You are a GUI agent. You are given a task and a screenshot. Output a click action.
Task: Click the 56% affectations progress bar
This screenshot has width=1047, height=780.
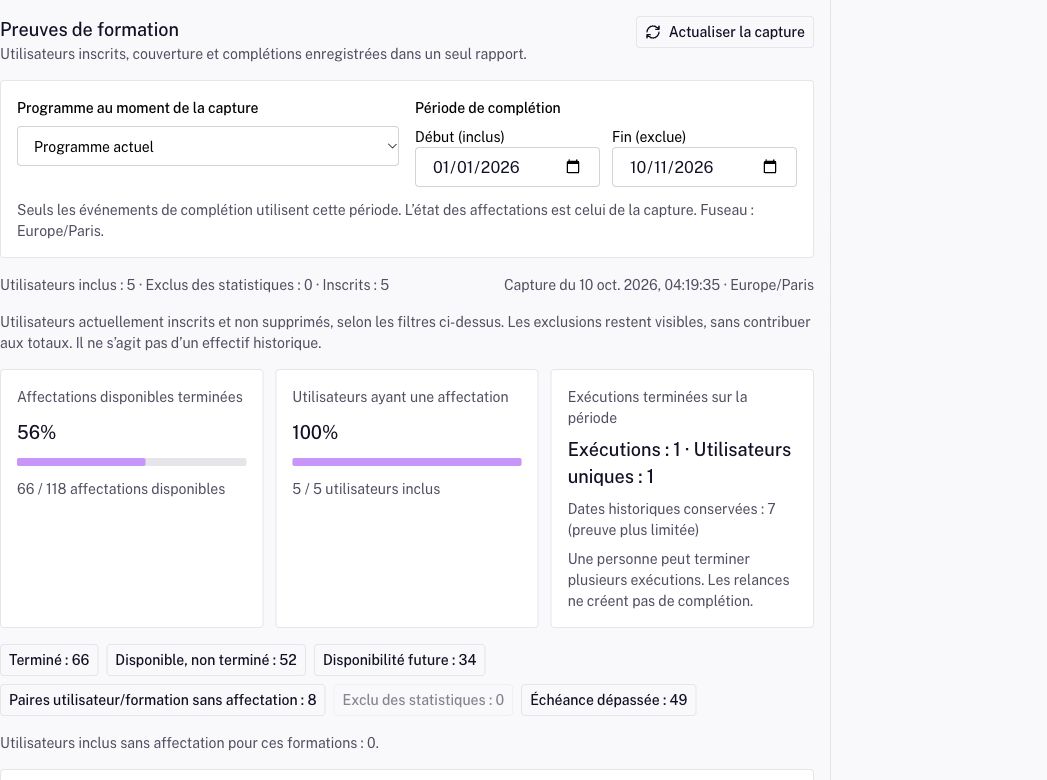coord(132,462)
